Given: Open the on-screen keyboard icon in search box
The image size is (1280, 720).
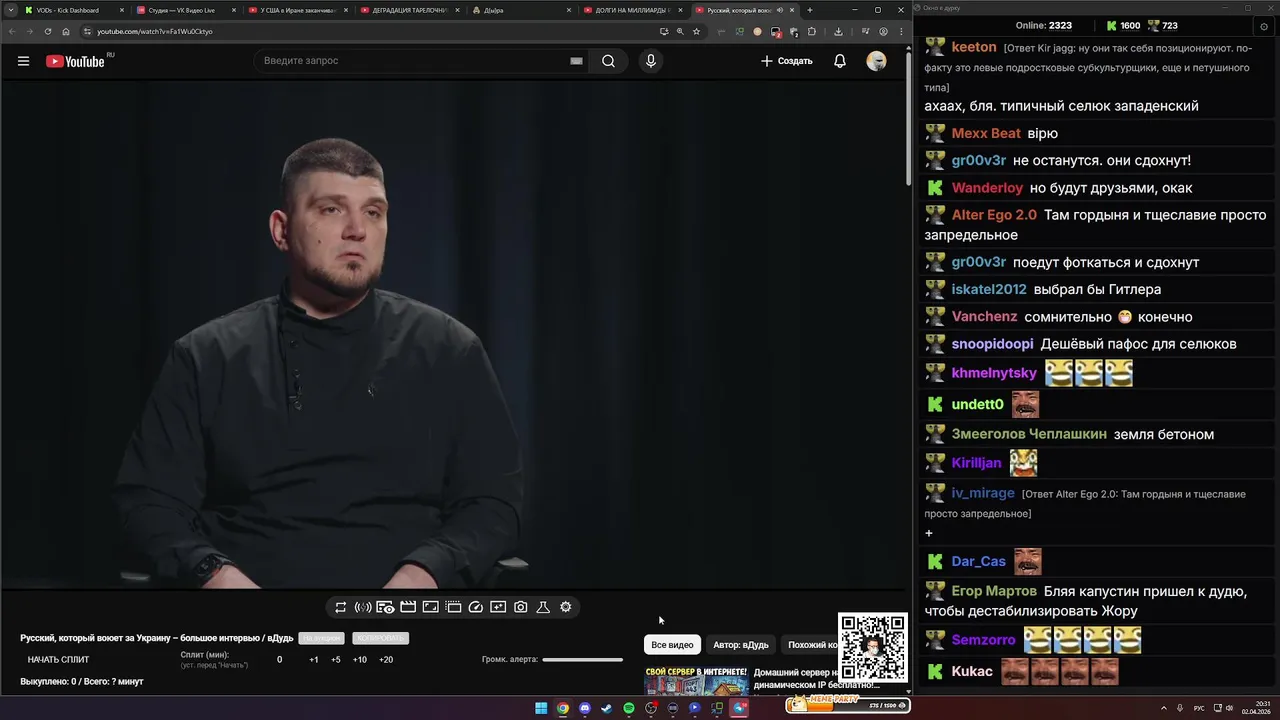Looking at the screenshot, I should point(576,61).
